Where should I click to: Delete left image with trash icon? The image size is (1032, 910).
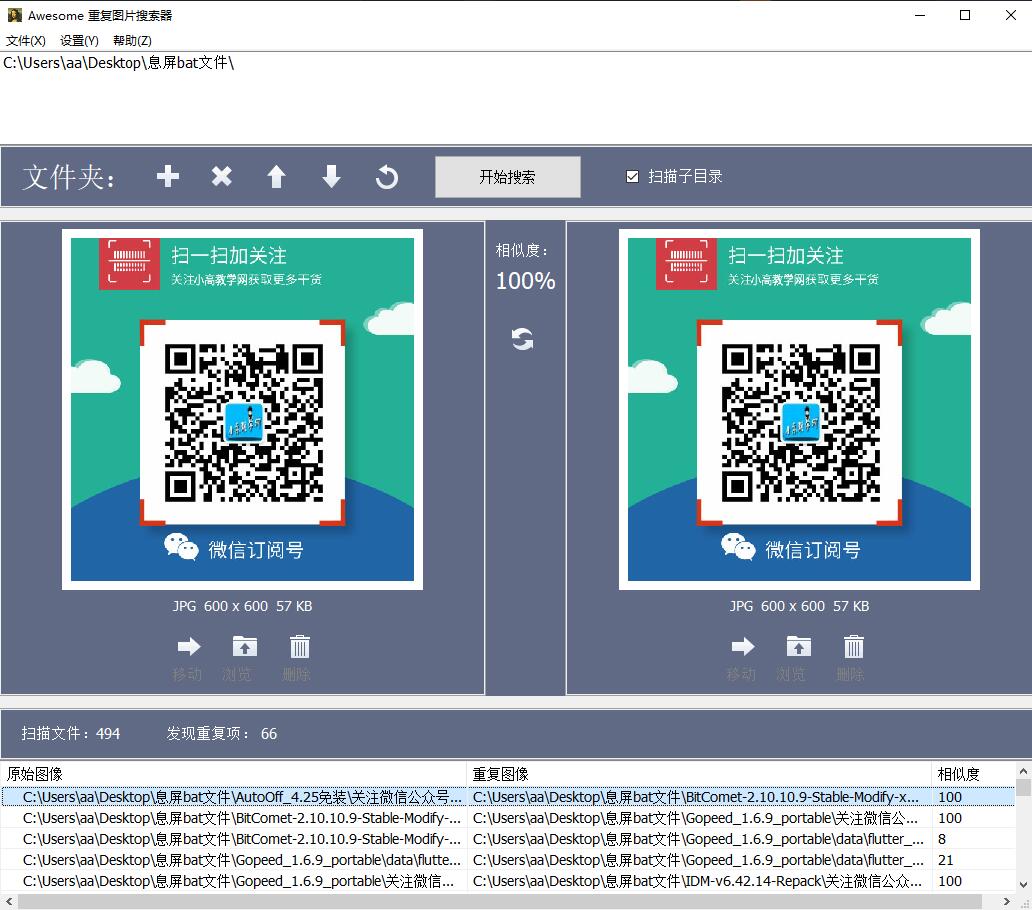click(x=299, y=646)
